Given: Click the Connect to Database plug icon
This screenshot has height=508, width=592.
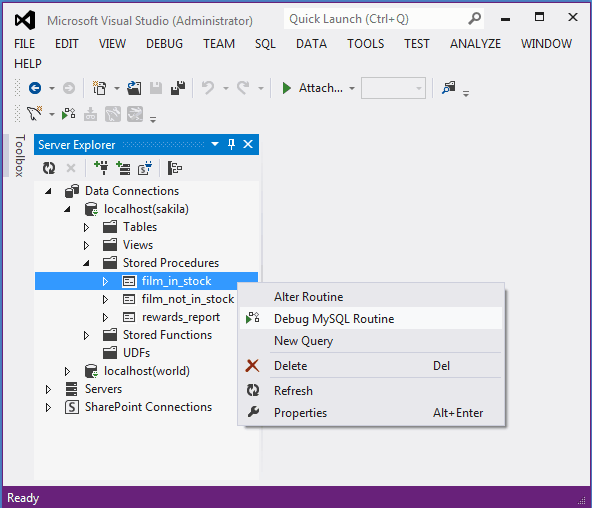Looking at the screenshot, I should click(x=101, y=168).
